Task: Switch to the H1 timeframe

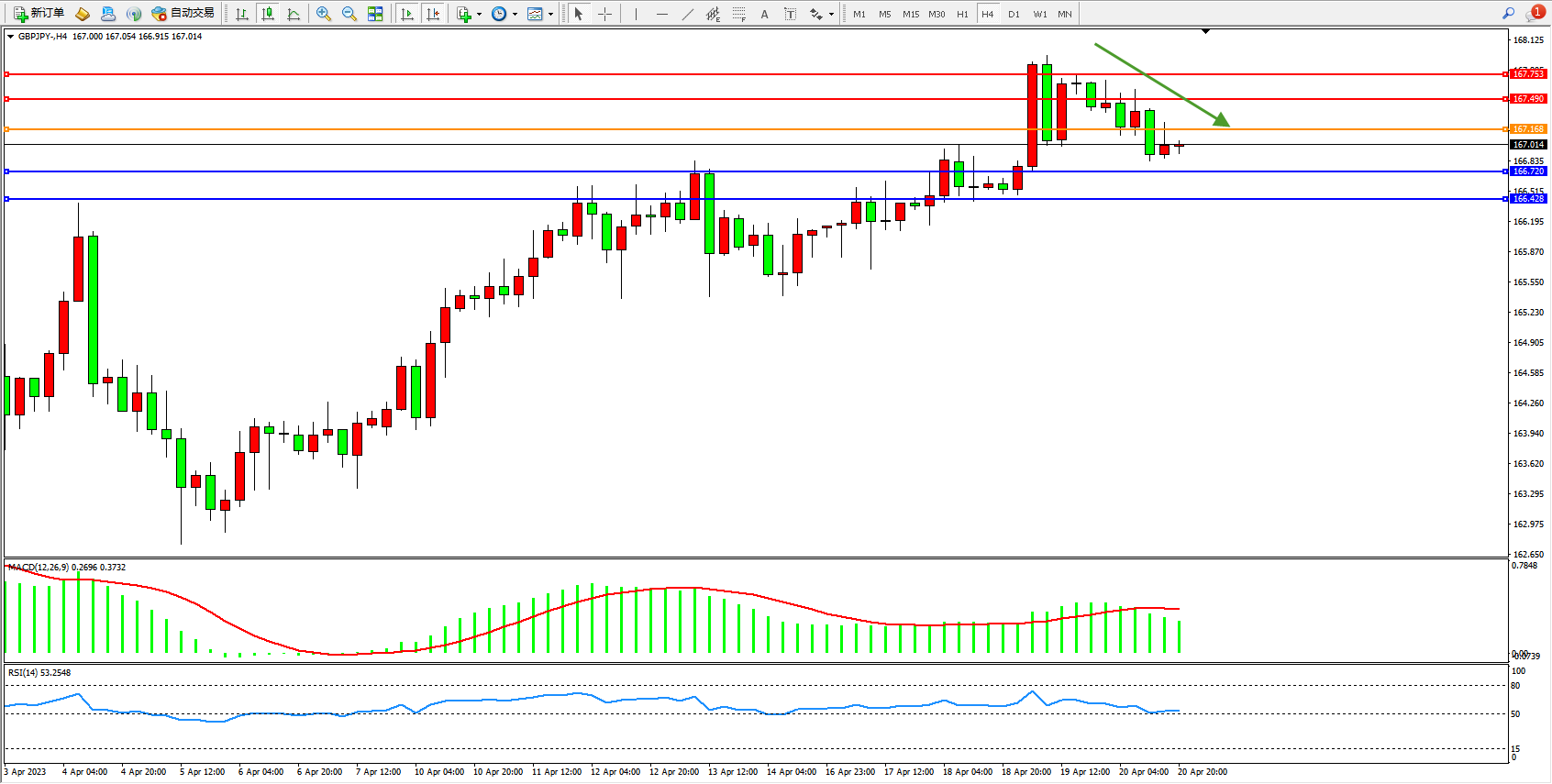Action: coord(962,14)
